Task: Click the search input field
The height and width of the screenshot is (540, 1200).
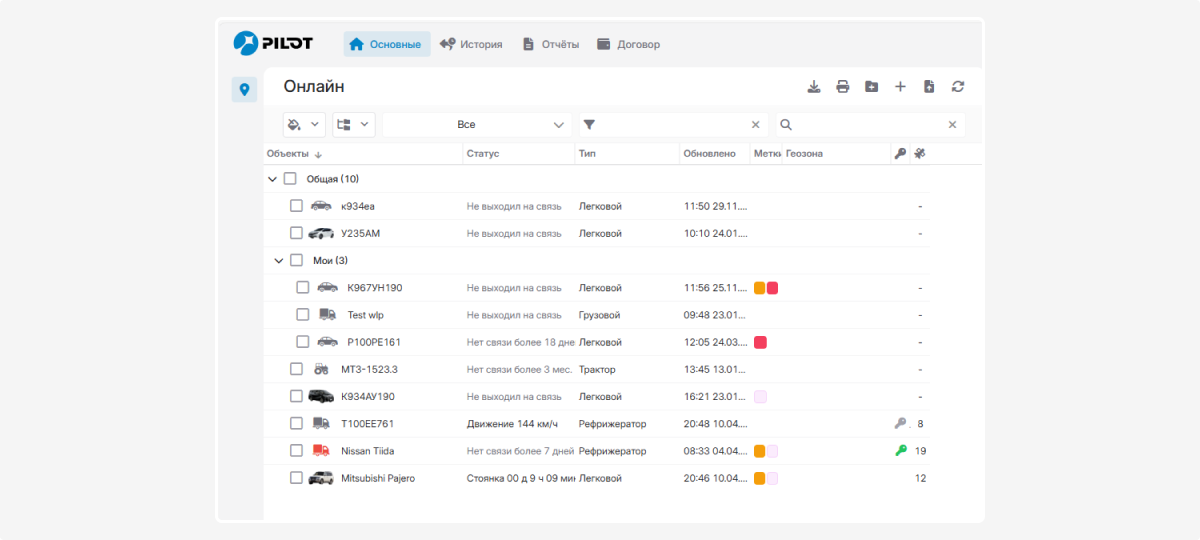Action: tap(868, 125)
